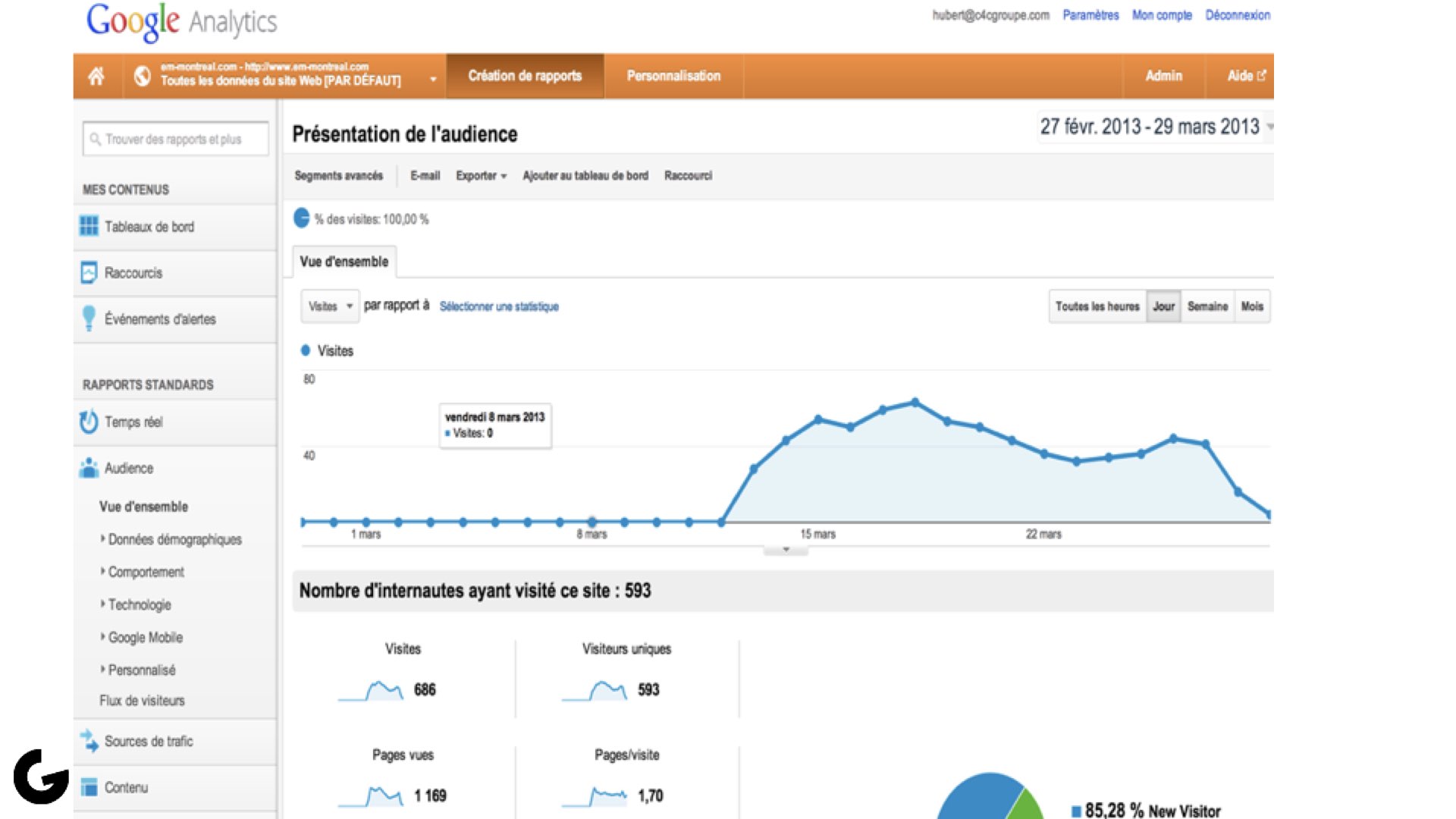Click the 593 unique visitors value
This screenshot has height=819, width=1456.
click(648, 689)
